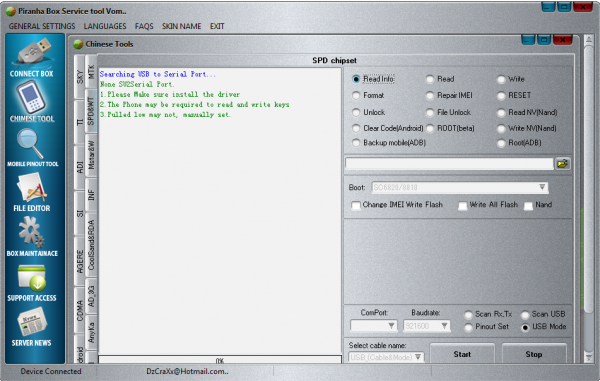
Task: Toggle the Nand checkbox
Action: pyautogui.click(x=528, y=206)
